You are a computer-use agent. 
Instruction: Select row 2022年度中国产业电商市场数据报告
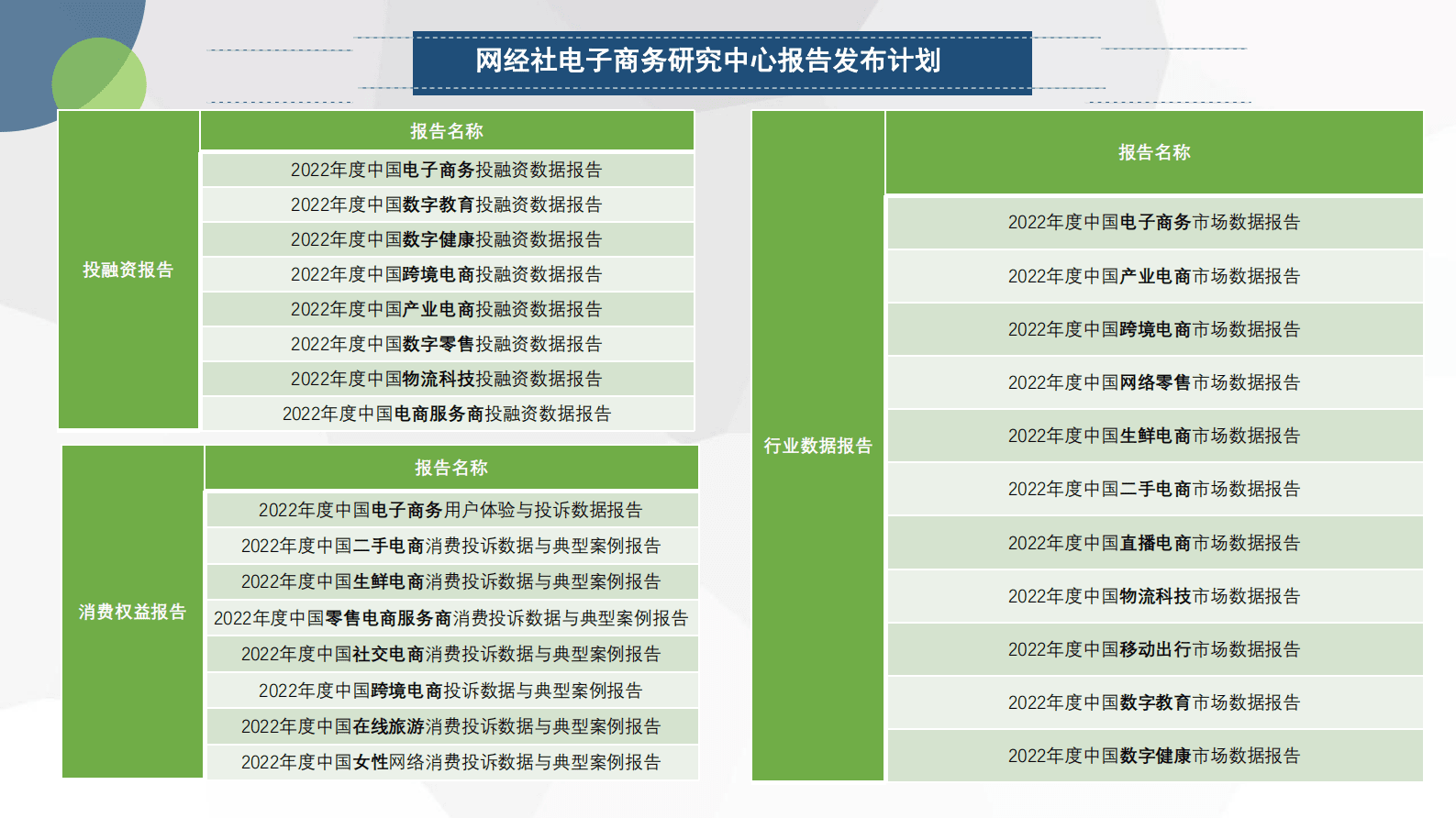pos(1154,276)
